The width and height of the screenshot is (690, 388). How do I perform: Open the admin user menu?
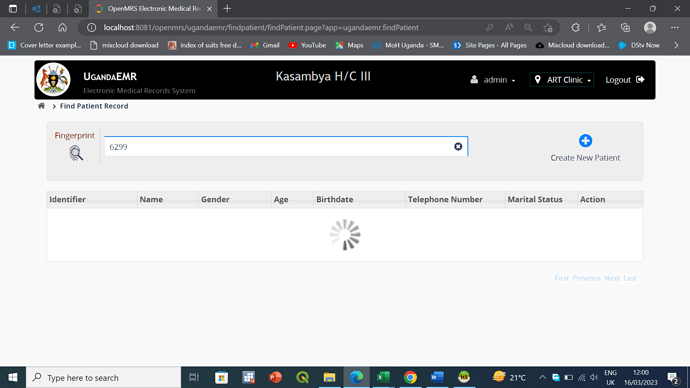(x=493, y=80)
